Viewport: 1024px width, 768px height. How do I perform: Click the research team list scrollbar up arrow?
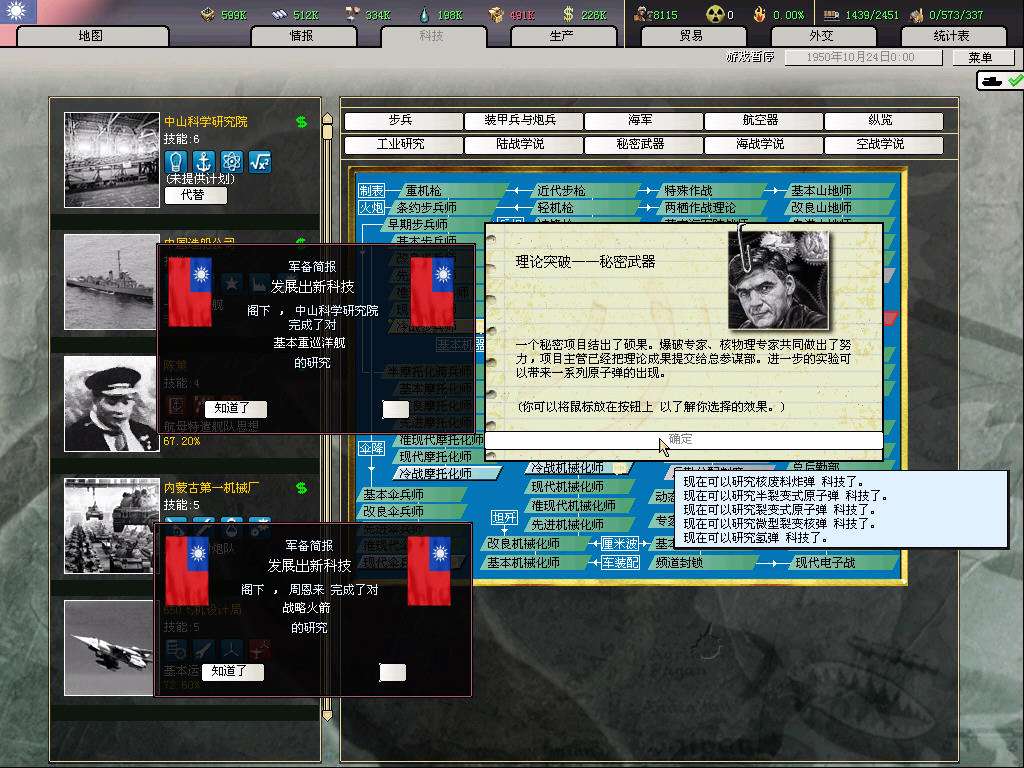(x=328, y=120)
